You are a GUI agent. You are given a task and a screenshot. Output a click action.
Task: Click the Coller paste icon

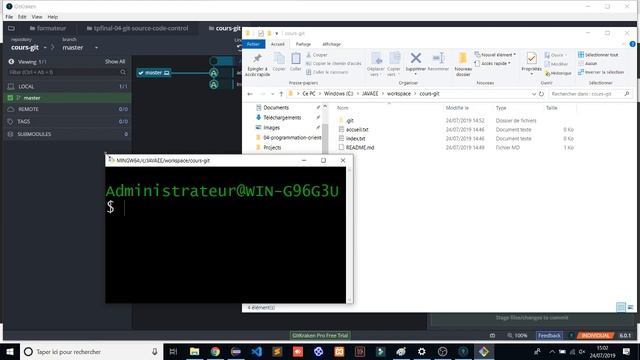(x=296, y=59)
